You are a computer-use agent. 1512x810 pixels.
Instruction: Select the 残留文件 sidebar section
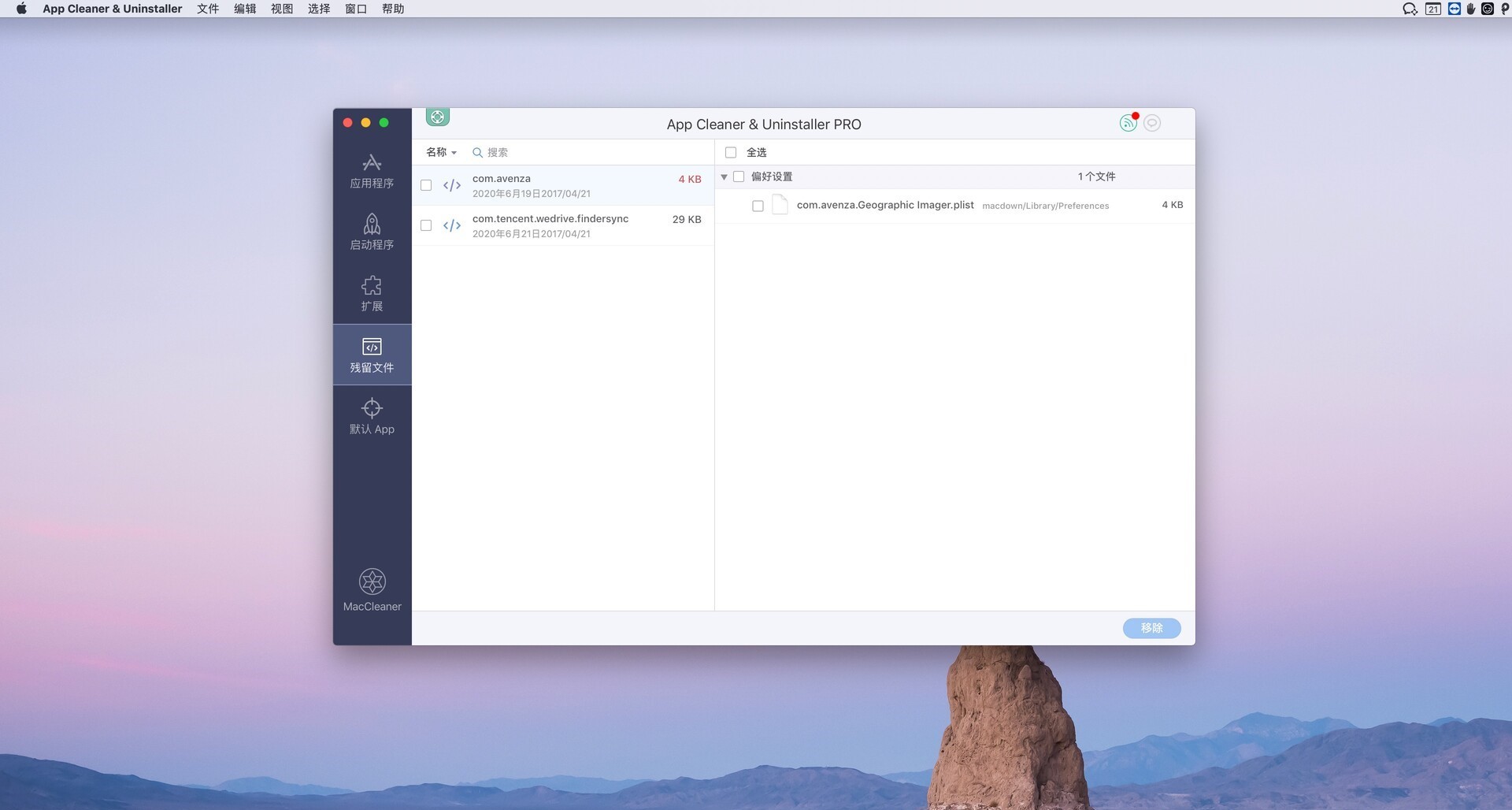[372, 355]
